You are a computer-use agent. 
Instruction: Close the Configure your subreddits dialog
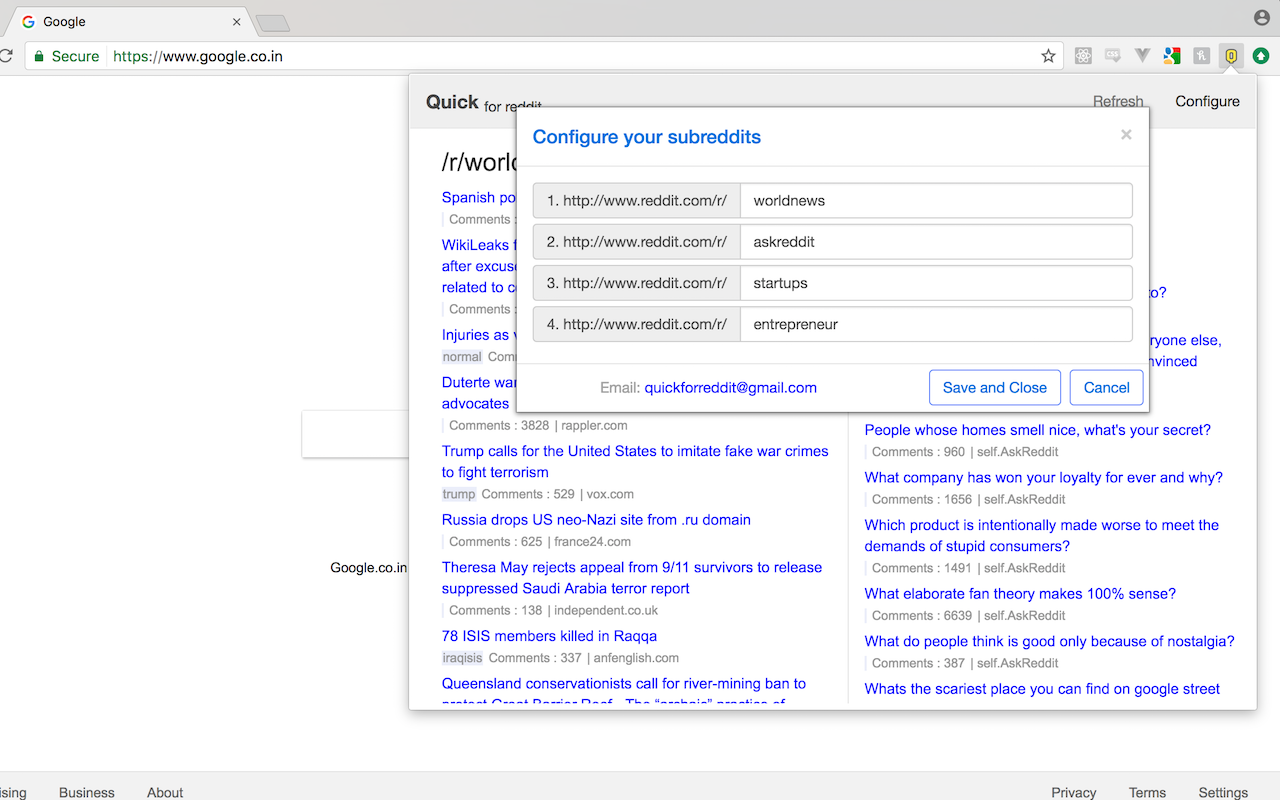pos(1126,135)
